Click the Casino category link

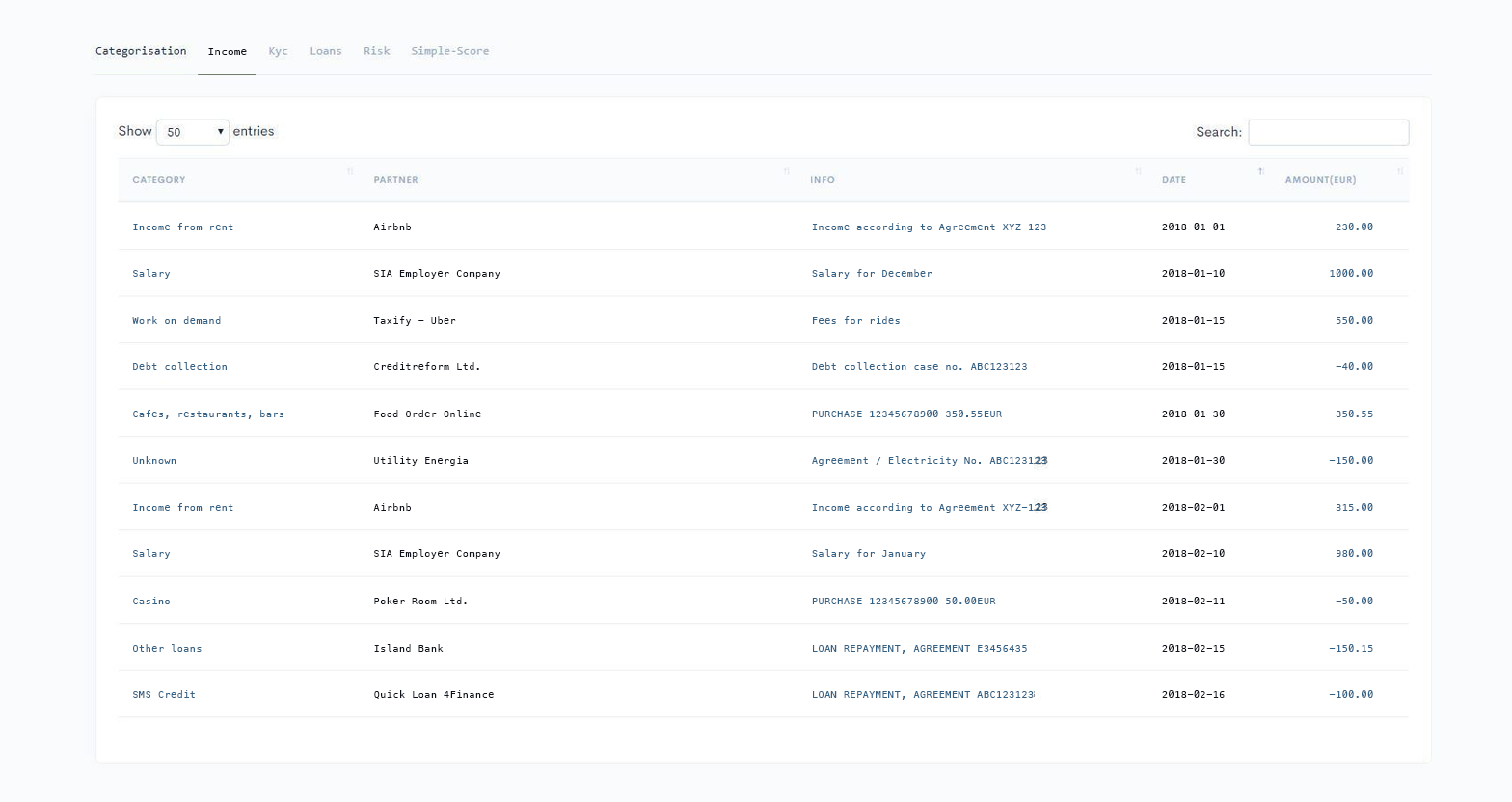point(150,601)
